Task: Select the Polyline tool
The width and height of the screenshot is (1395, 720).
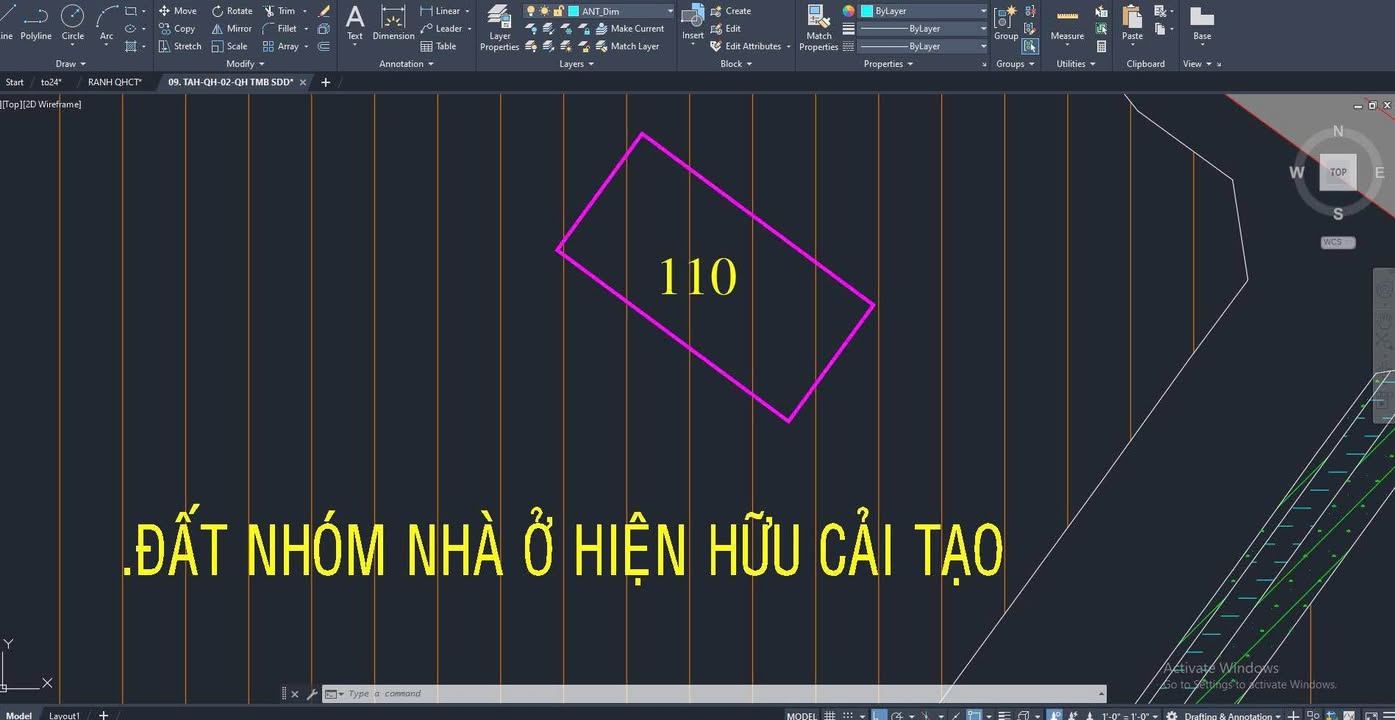Action: [35, 22]
